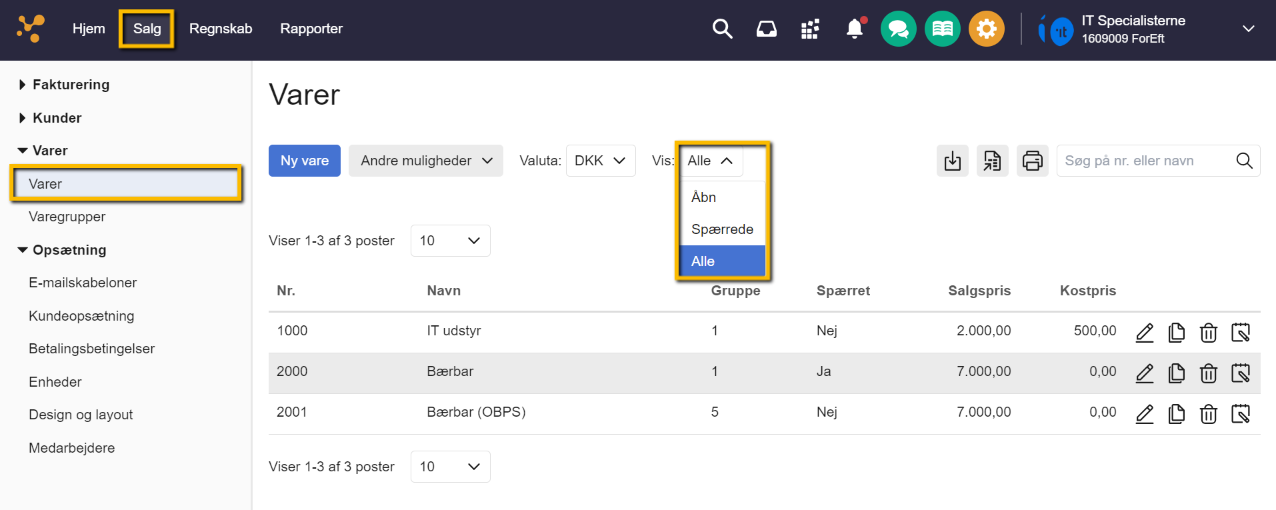Go to Varegrupper in sidebar
1276x510 pixels.
click(67, 217)
